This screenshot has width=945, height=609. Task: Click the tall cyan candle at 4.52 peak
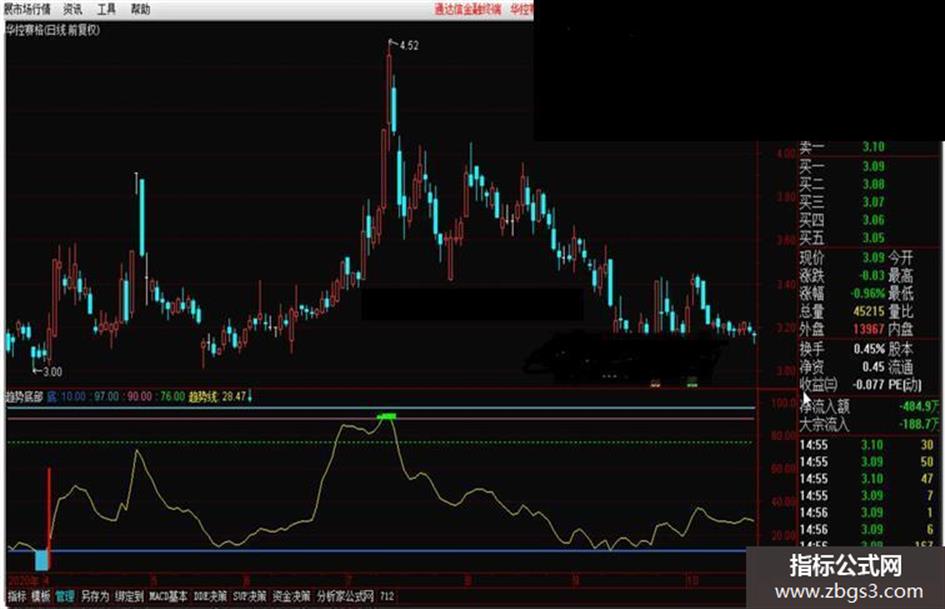[394, 110]
